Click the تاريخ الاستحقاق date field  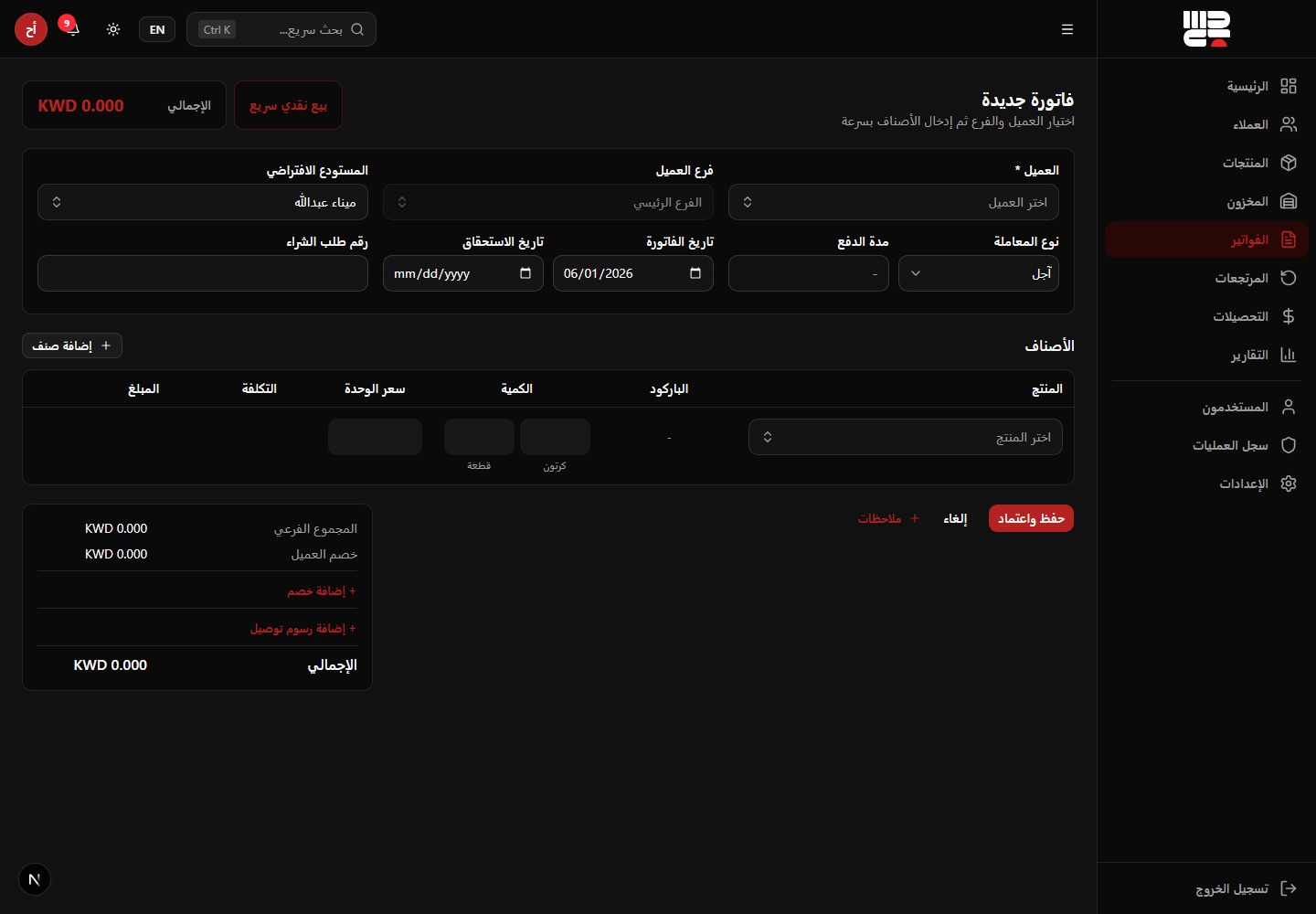click(x=463, y=273)
